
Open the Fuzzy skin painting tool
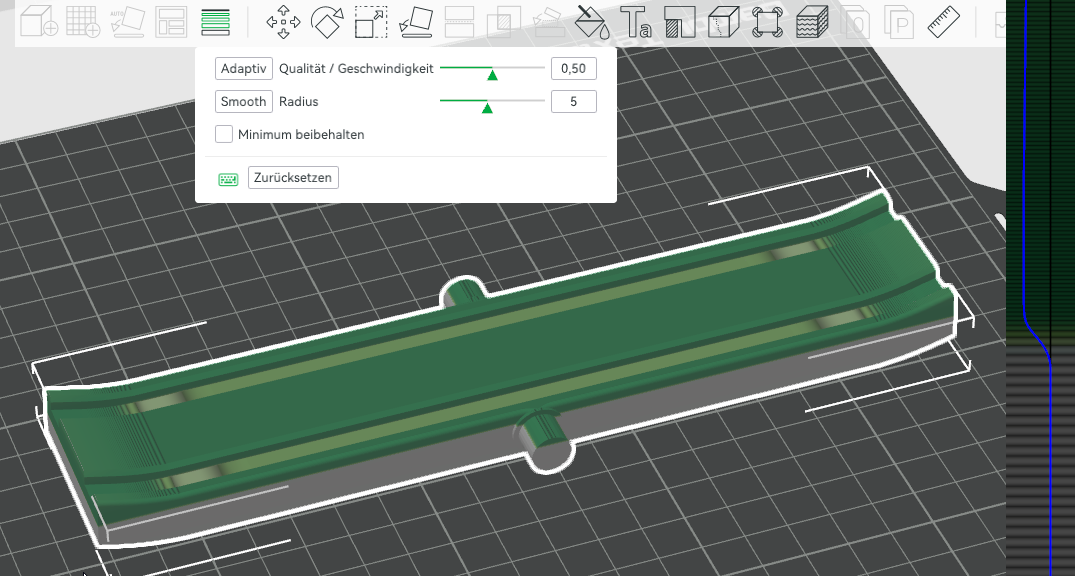click(x=812, y=22)
